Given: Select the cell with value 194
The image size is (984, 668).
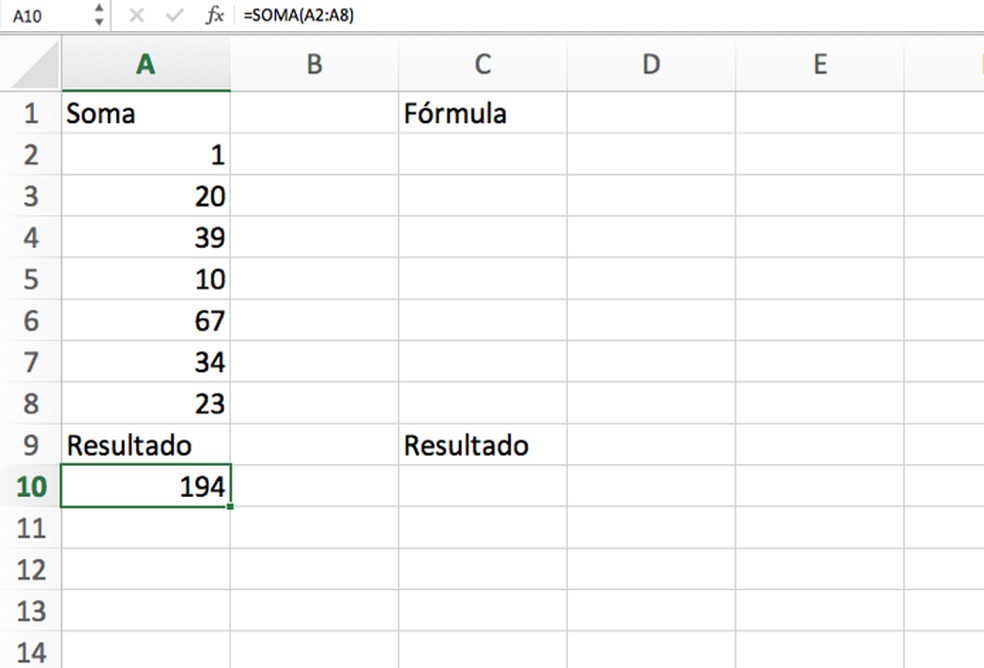Looking at the screenshot, I should tap(146, 487).
